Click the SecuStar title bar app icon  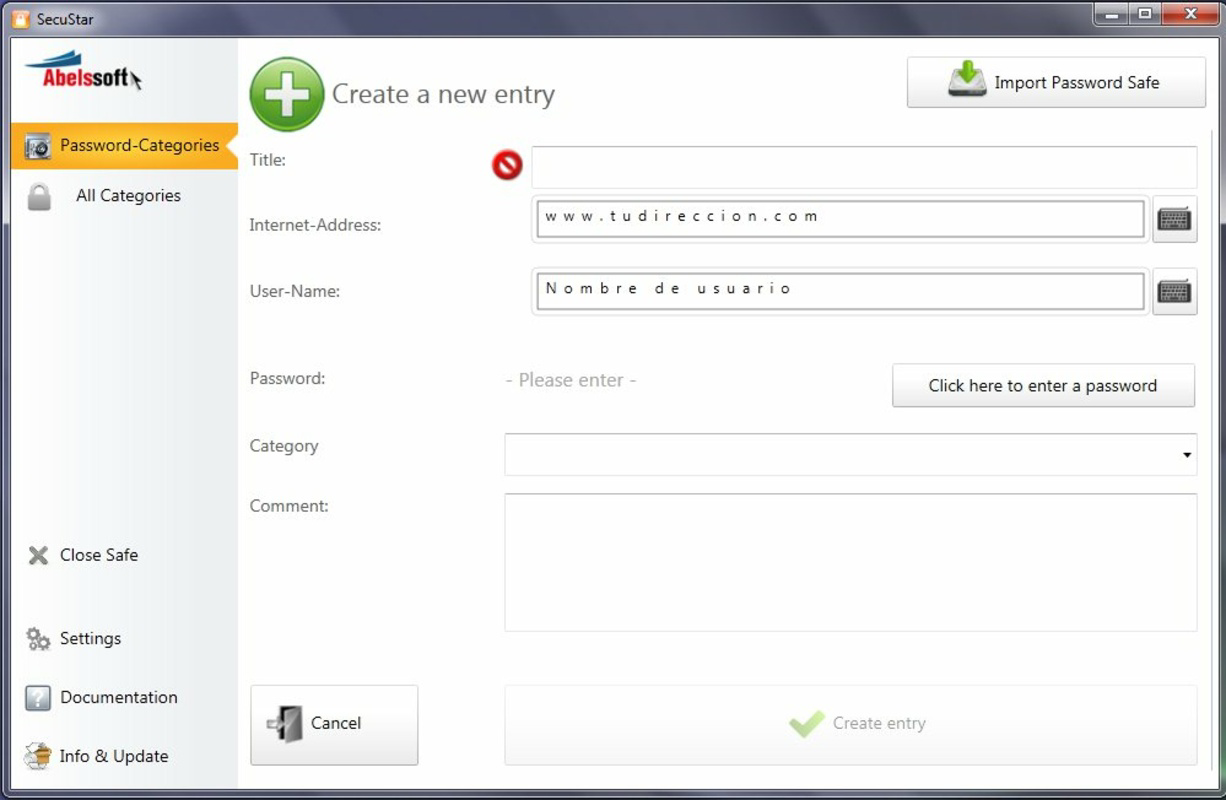coord(20,19)
